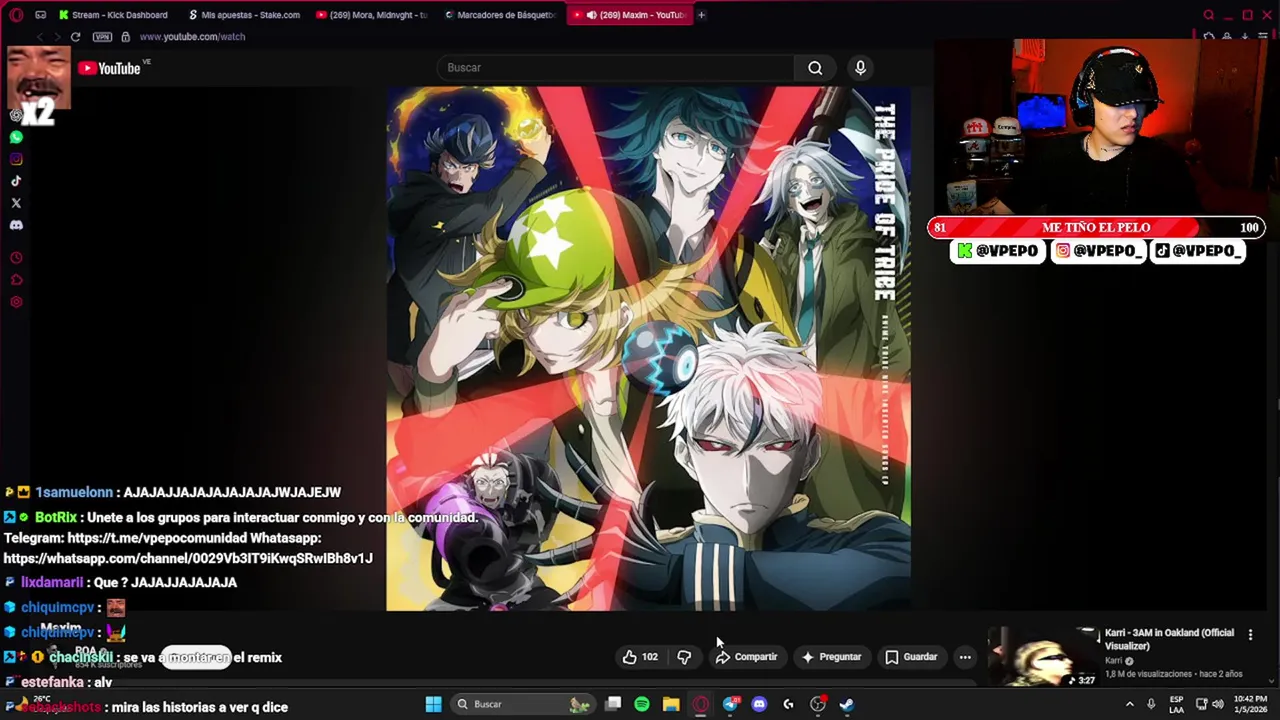This screenshot has height=720, width=1280.
Task: Start voice search with microphone
Action: (860, 68)
